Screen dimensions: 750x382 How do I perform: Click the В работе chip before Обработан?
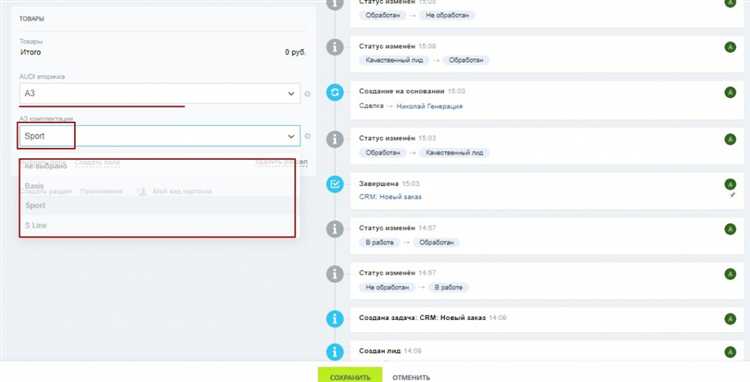(x=379, y=243)
